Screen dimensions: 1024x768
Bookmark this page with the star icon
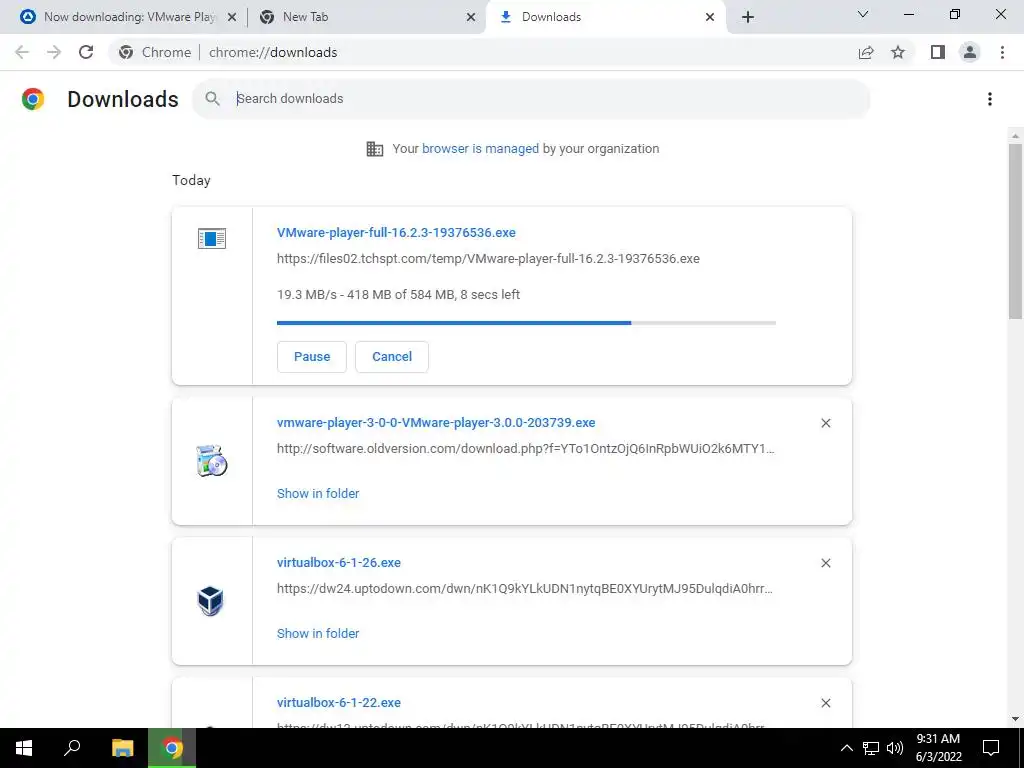click(x=898, y=52)
